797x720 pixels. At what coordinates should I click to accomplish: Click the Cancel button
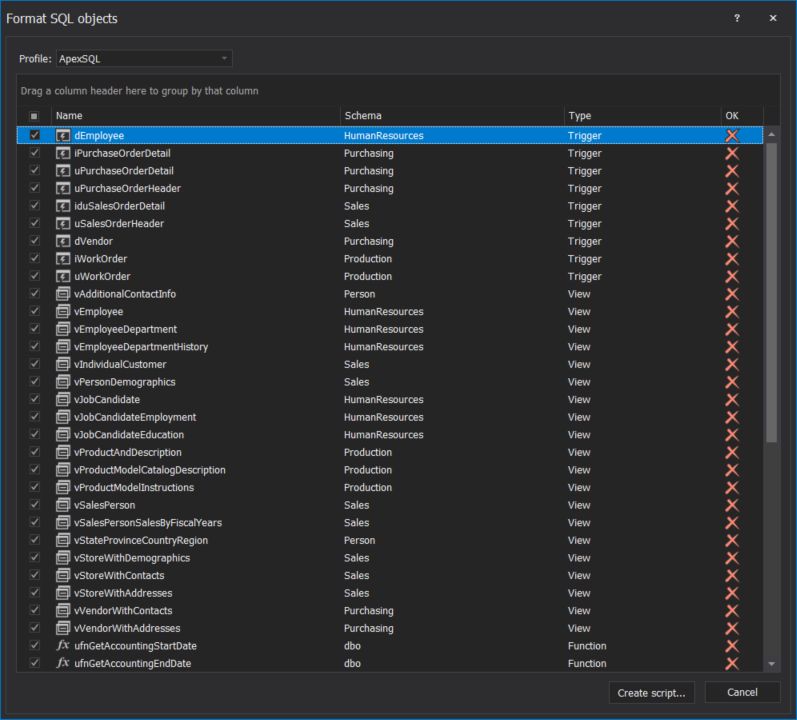742,693
